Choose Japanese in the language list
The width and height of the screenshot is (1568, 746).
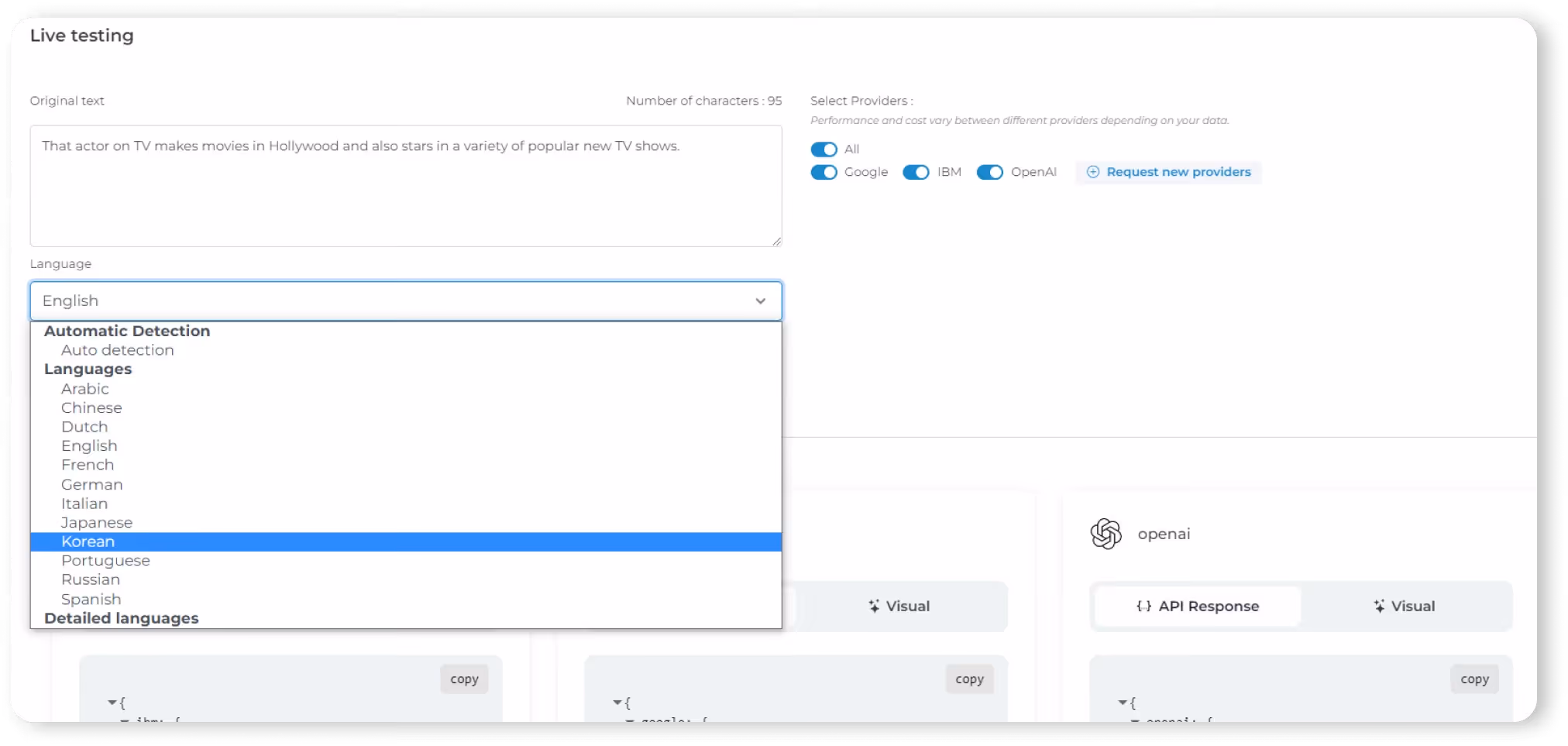point(406,523)
